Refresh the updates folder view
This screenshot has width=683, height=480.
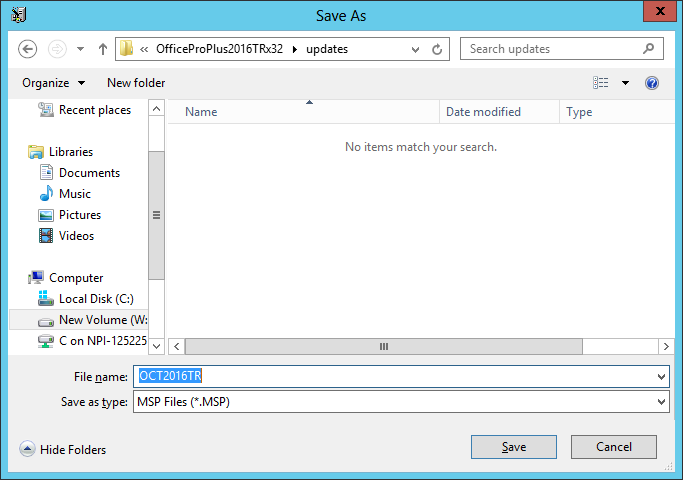[x=437, y=49]
